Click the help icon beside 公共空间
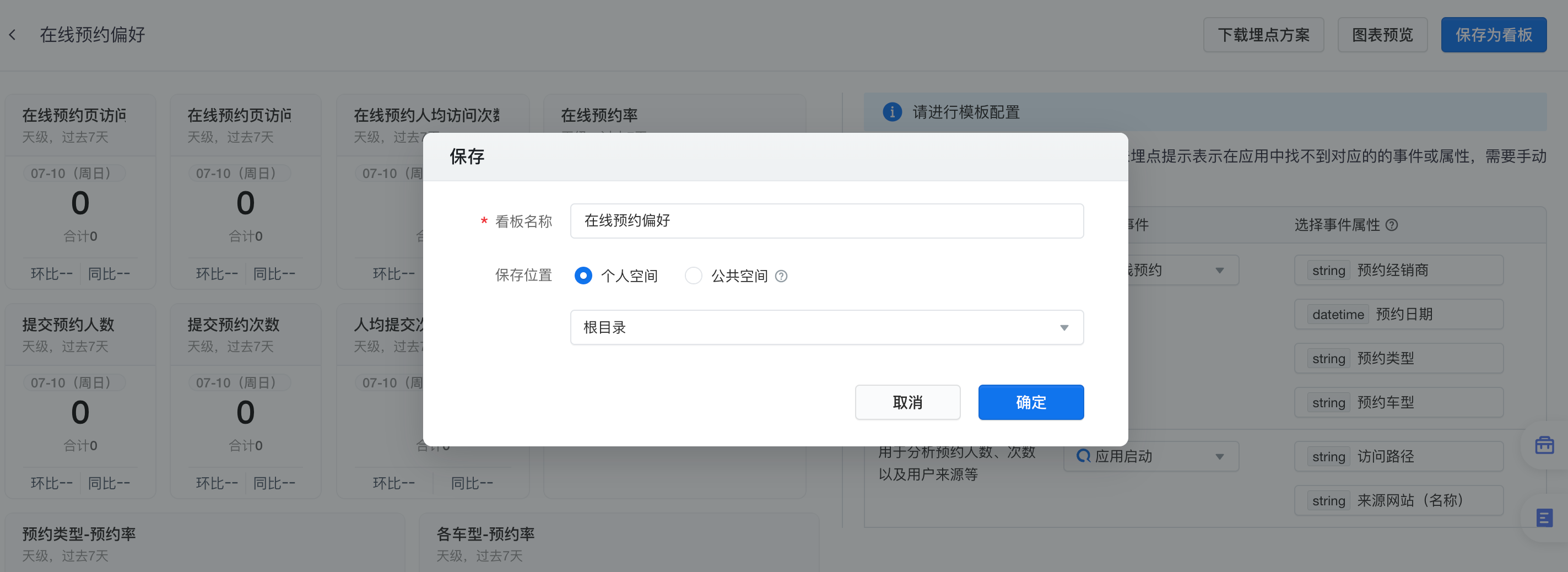1568x572 pixels. click(781, 276)
